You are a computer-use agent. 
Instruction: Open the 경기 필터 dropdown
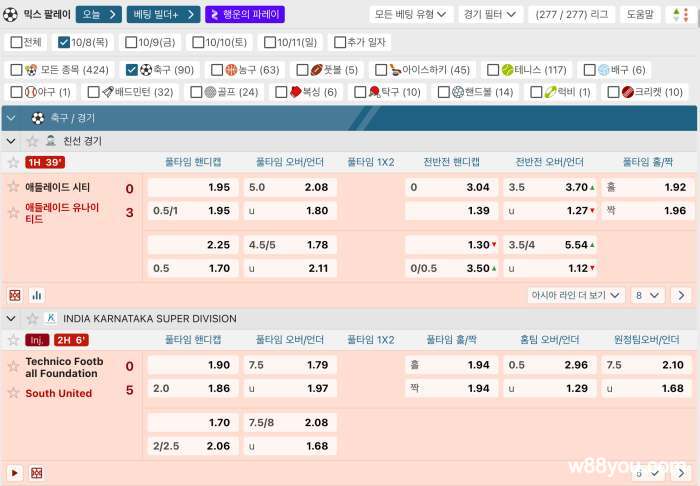point(490,15)
